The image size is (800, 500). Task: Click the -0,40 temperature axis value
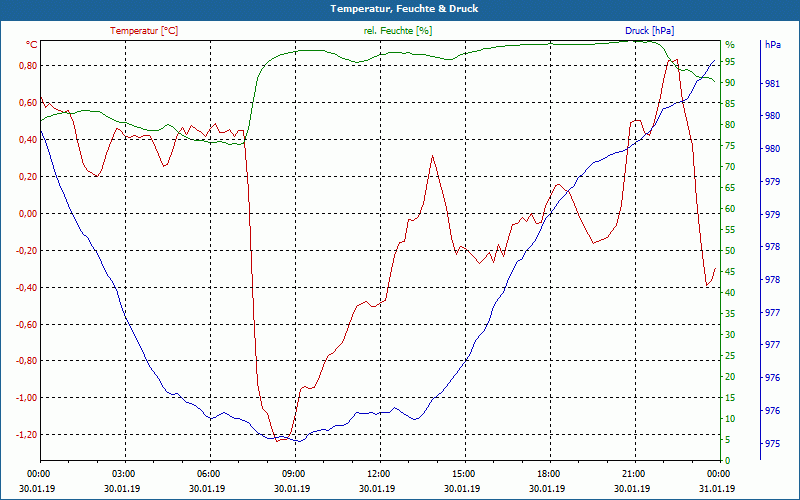click(27, 287)
